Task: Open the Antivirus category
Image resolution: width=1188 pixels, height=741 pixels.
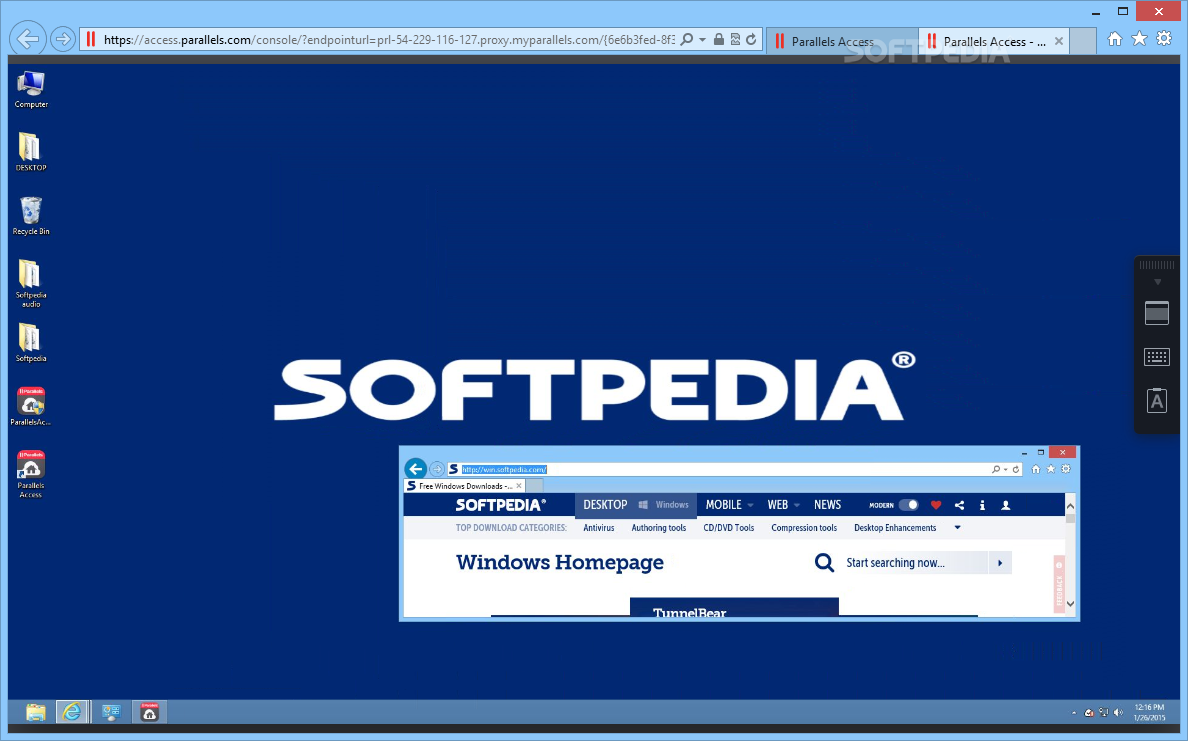Action: 599,528
